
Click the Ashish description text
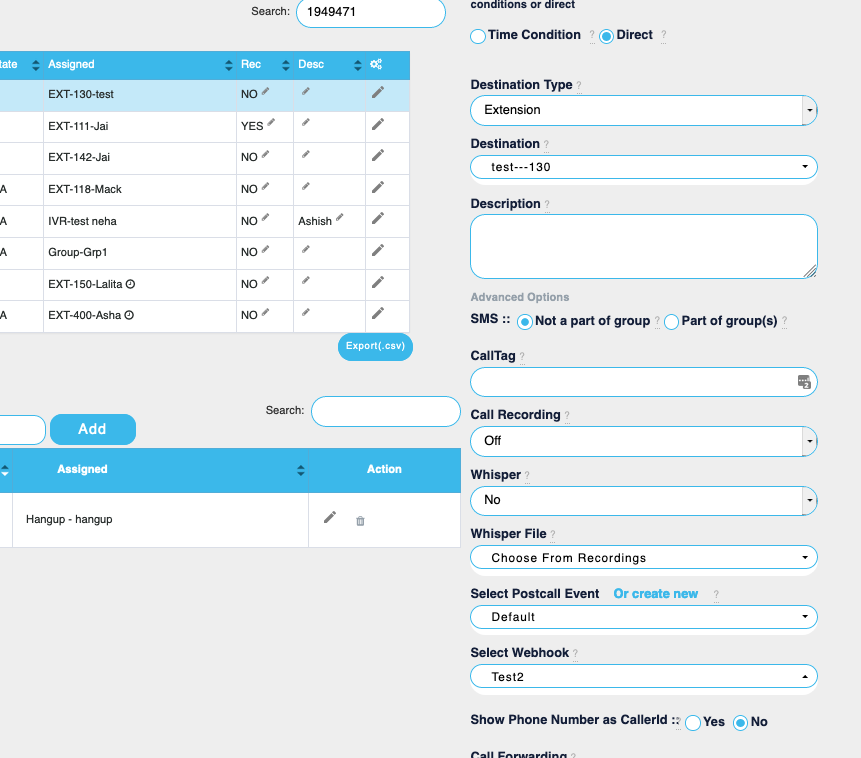(315, 221)
